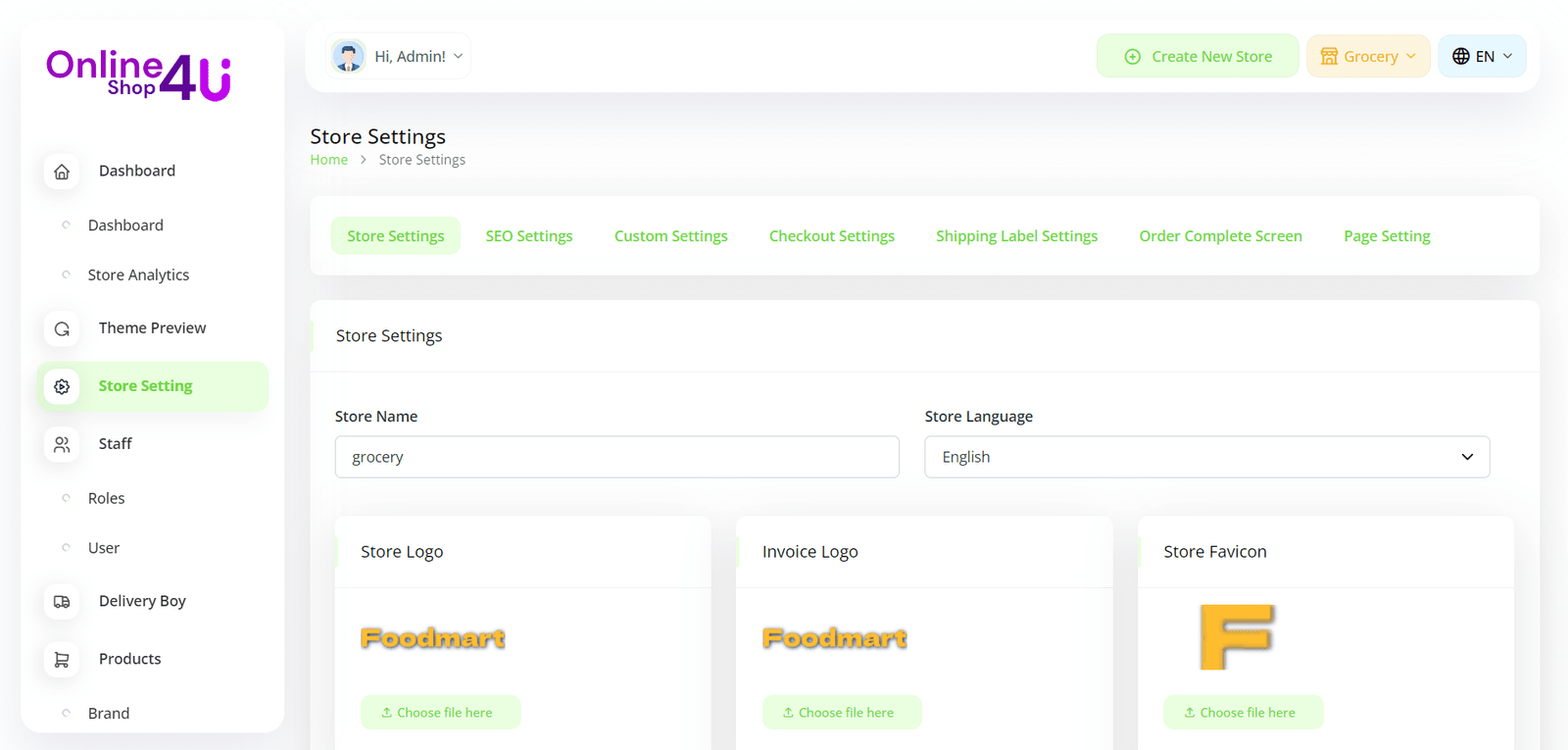Viewport: 1568px width, 750px height.
Task: Switch to the SEO Settings tab
Action: (x=529, y=236)
